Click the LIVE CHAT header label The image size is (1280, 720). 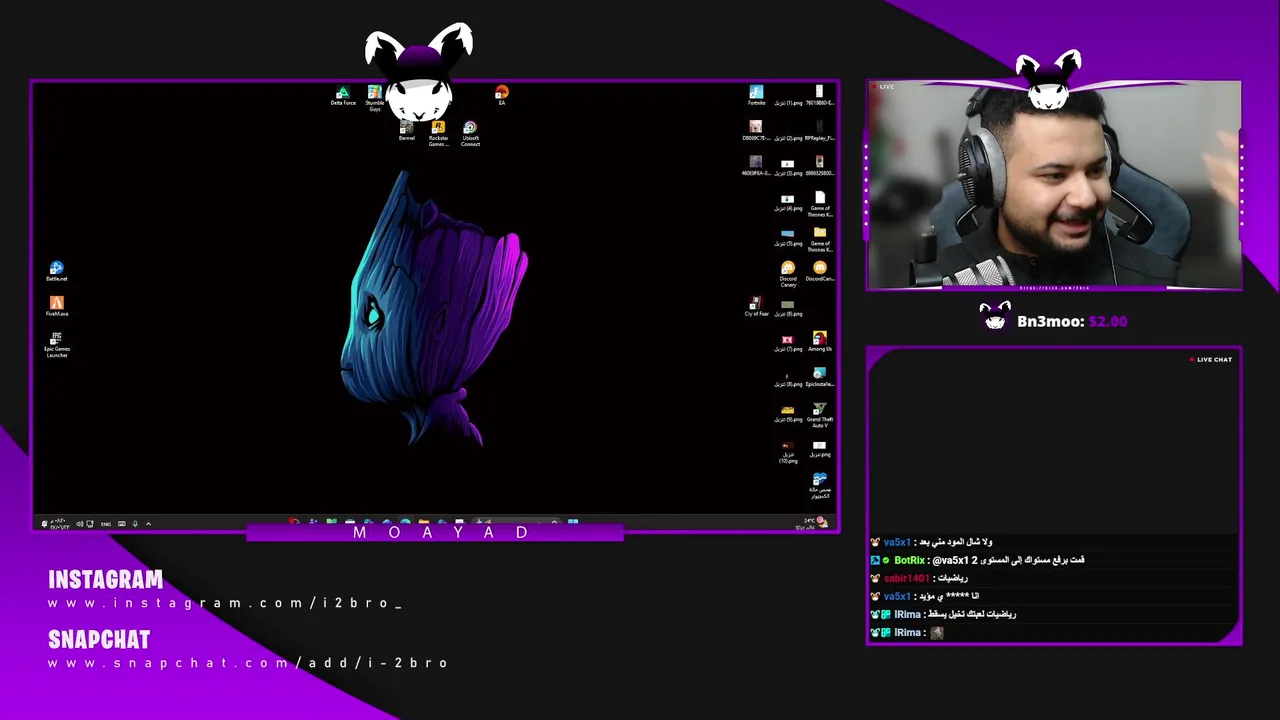point(1211,359)
